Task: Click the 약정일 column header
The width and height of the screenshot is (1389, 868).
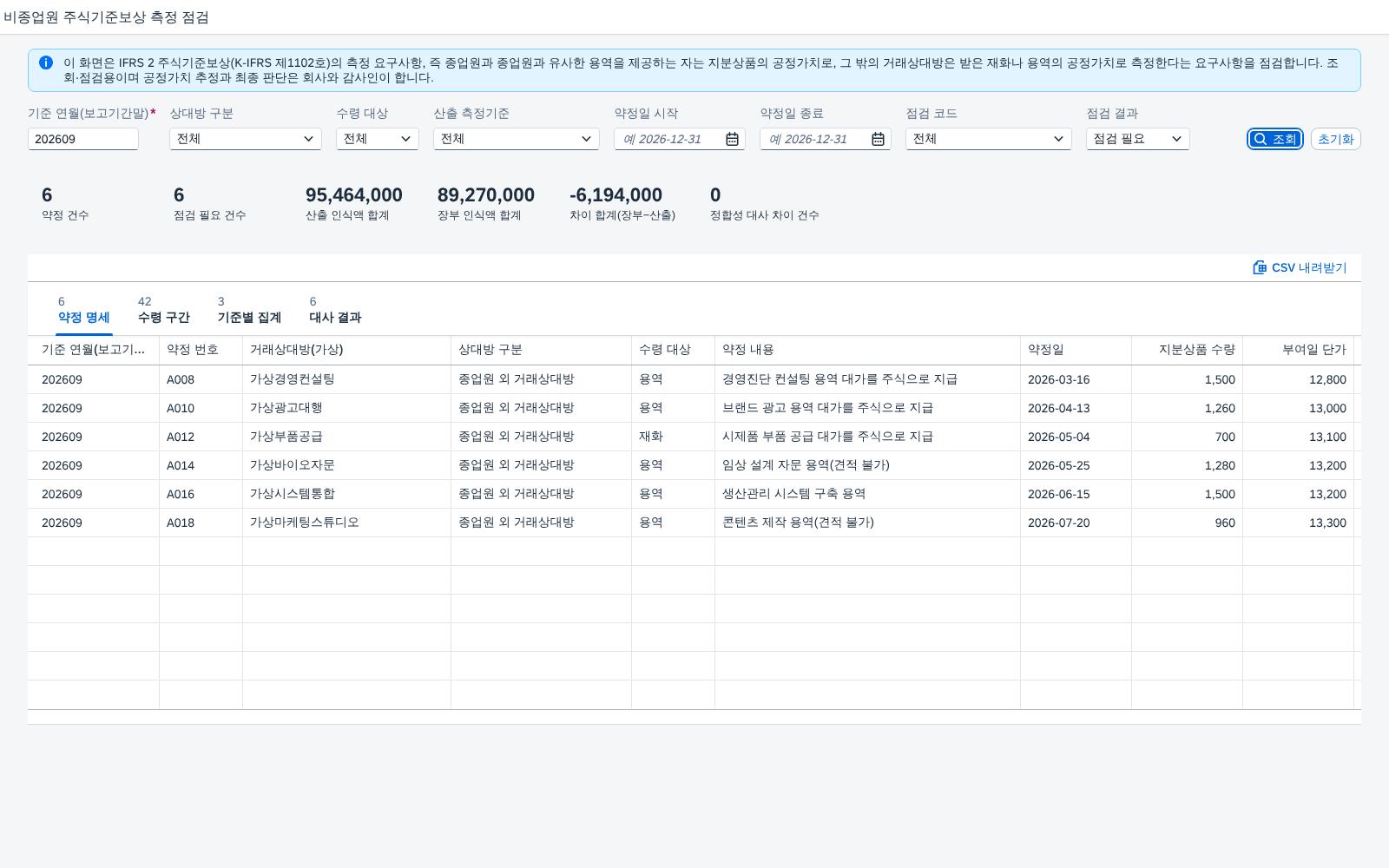Action: pos(1076,350)
